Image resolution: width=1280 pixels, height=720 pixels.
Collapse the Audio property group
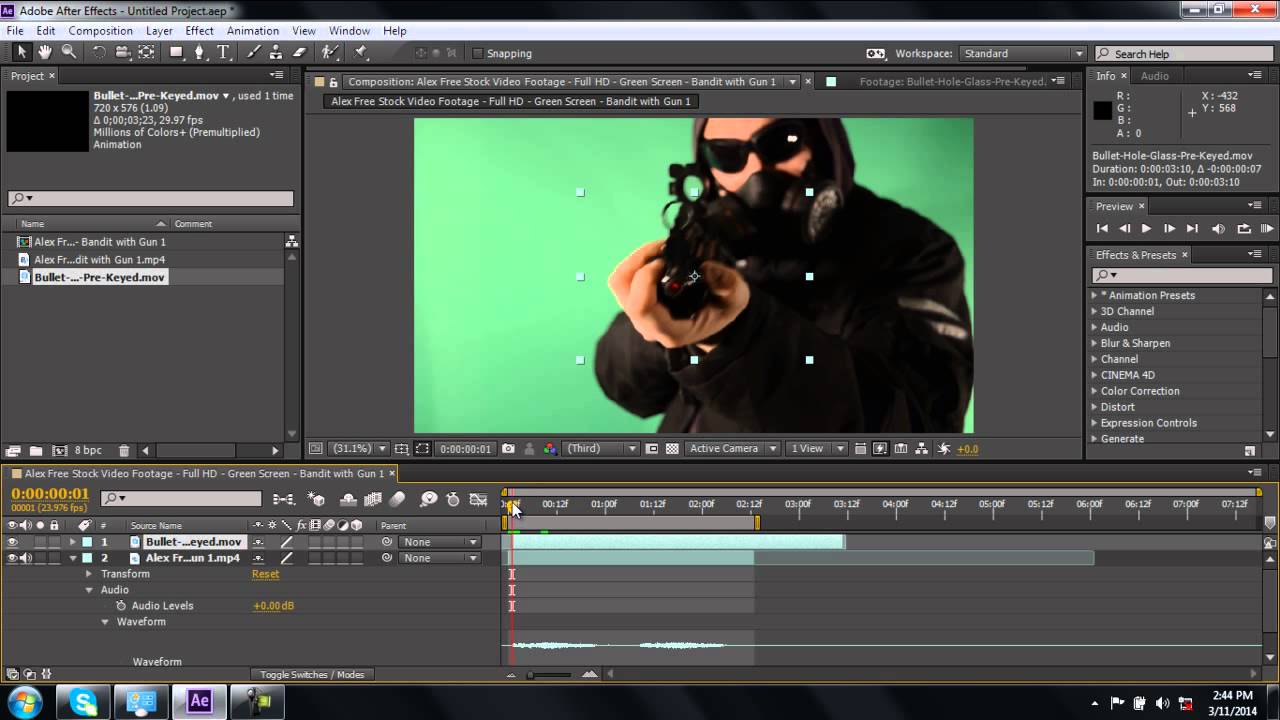click(x=89, y=590)
